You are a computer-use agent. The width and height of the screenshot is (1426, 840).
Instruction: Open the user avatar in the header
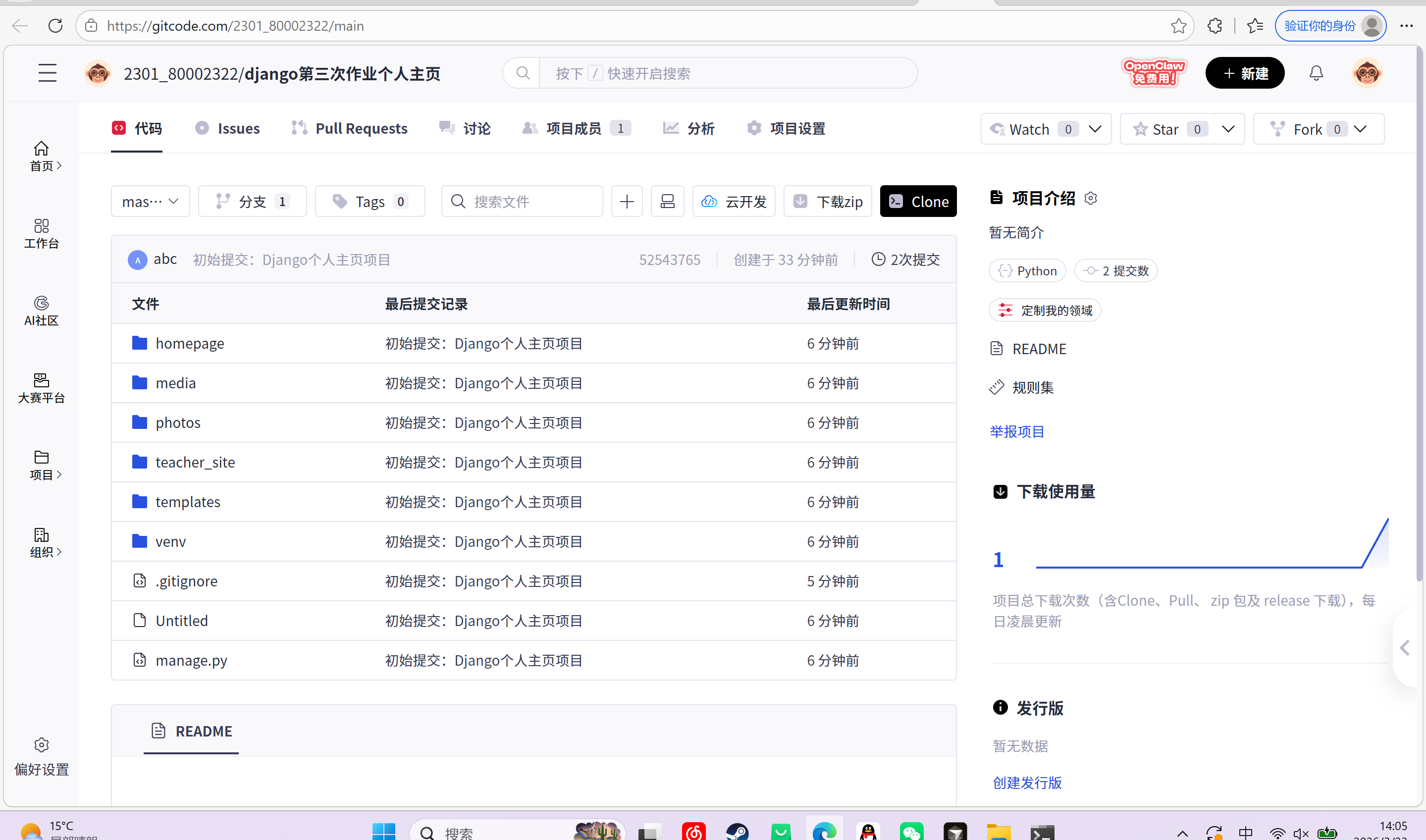1367,73
